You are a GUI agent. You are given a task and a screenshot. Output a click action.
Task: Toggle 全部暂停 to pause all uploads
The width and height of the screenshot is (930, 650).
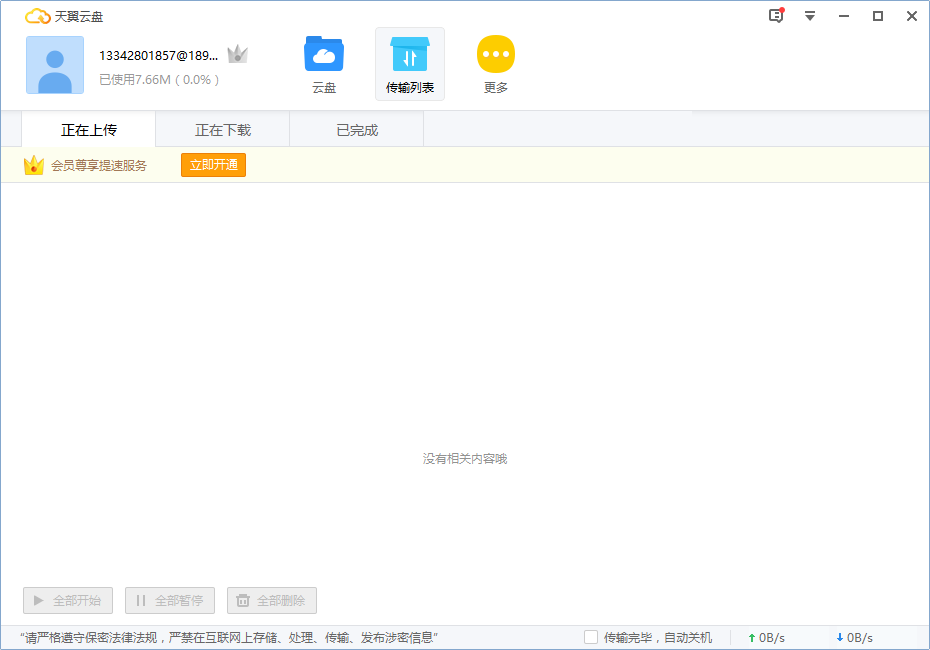click(169, 600)
